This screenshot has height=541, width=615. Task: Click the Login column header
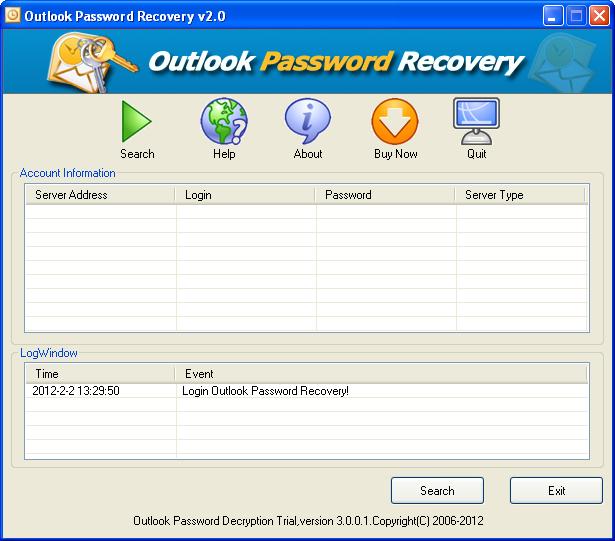pyautogui.click(x=246, y=195)
